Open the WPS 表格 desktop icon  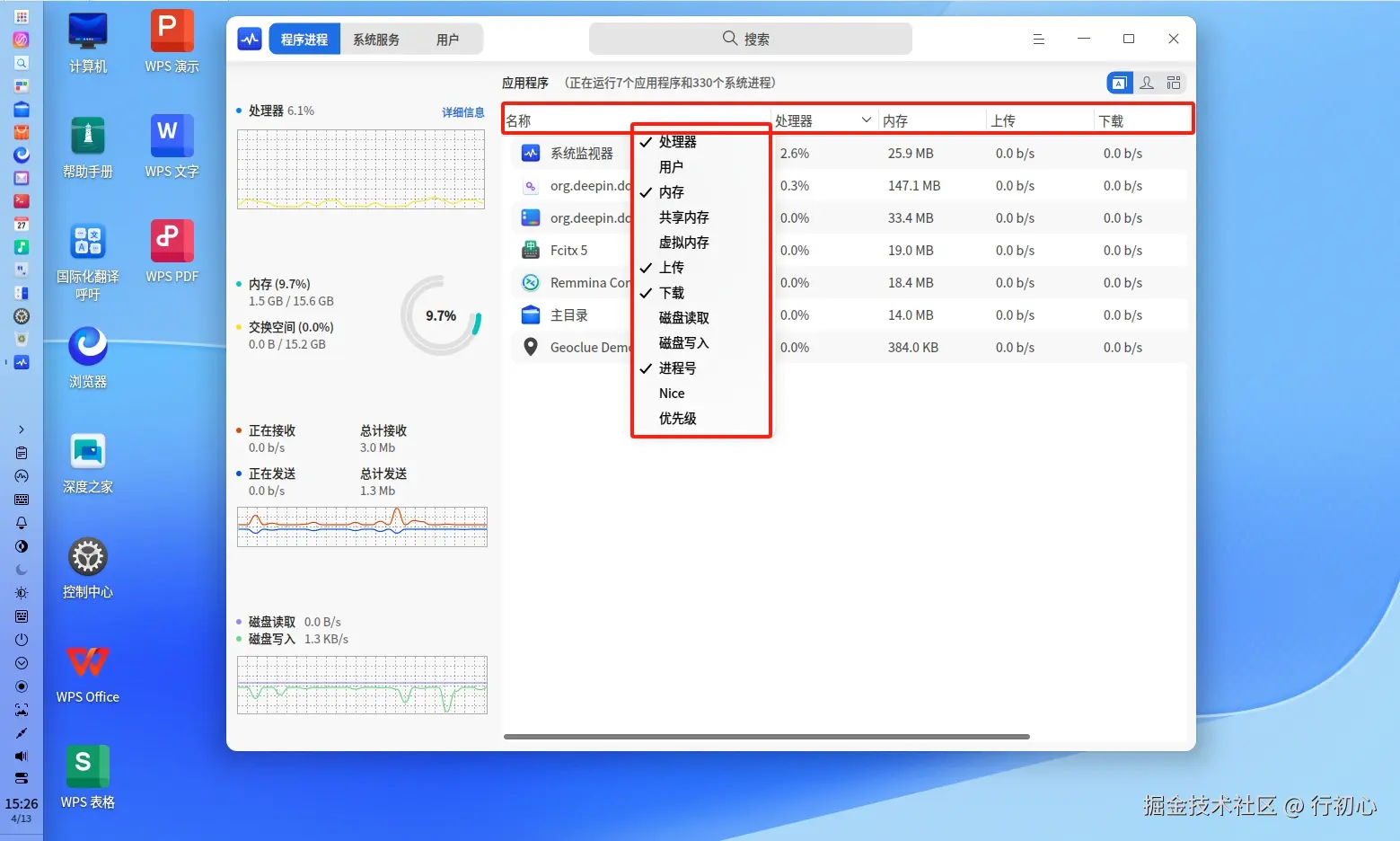point(88,779)
